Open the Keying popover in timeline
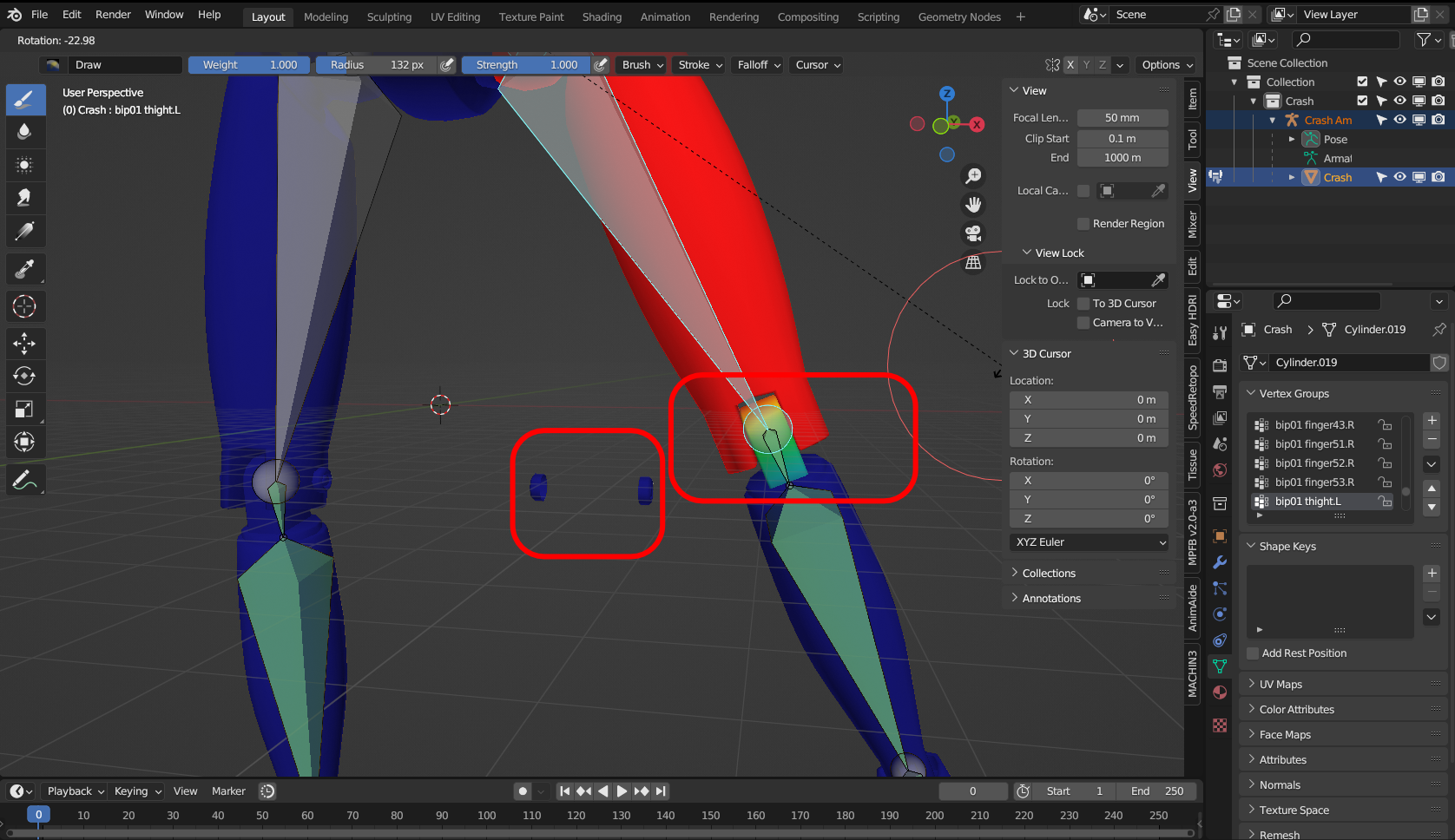1455x840 pixels. tap(138, 791)
